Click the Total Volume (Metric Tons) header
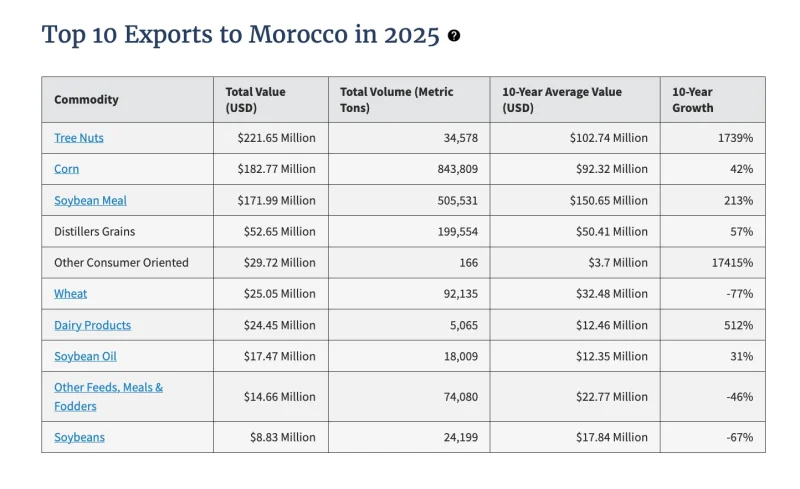800x489 pixels. (396, 100)
